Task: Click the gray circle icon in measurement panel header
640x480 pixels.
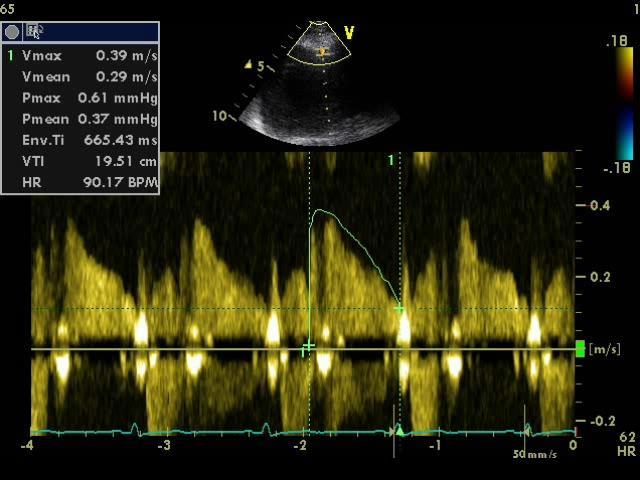Action: pos(12,32)
